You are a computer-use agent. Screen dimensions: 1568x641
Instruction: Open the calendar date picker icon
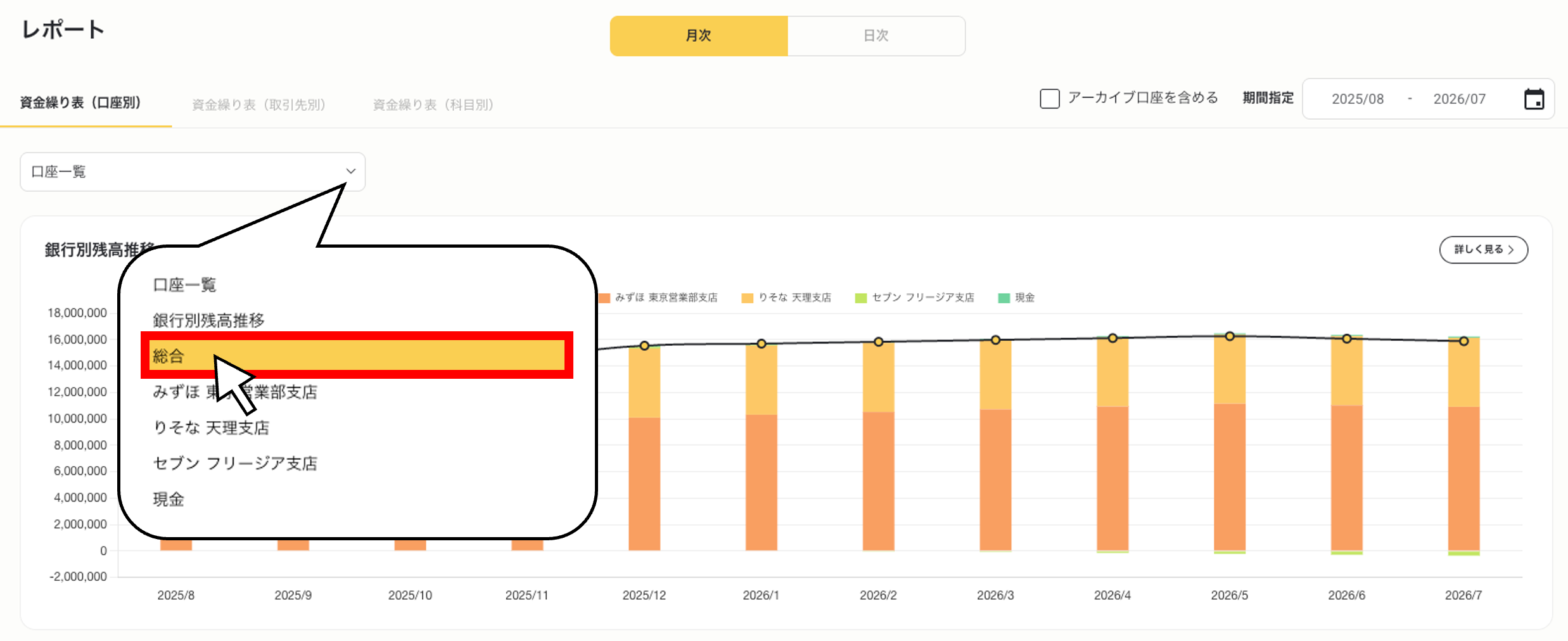click(1533, 99)
